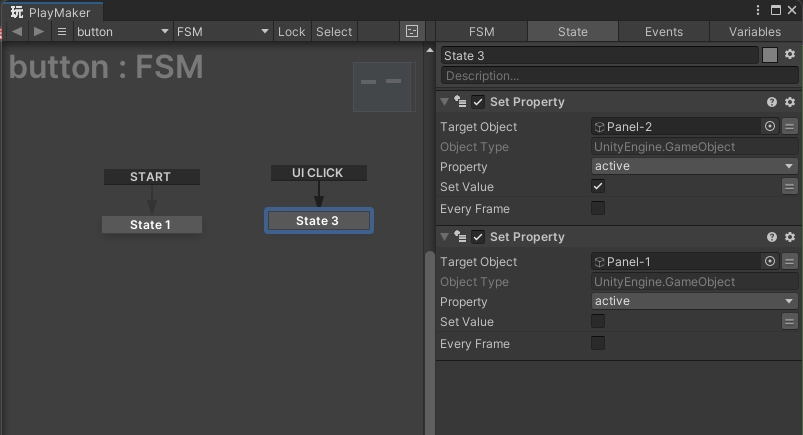Go back with the left arrow in toolbar
803x435 pixels.
tap(17, 32)
